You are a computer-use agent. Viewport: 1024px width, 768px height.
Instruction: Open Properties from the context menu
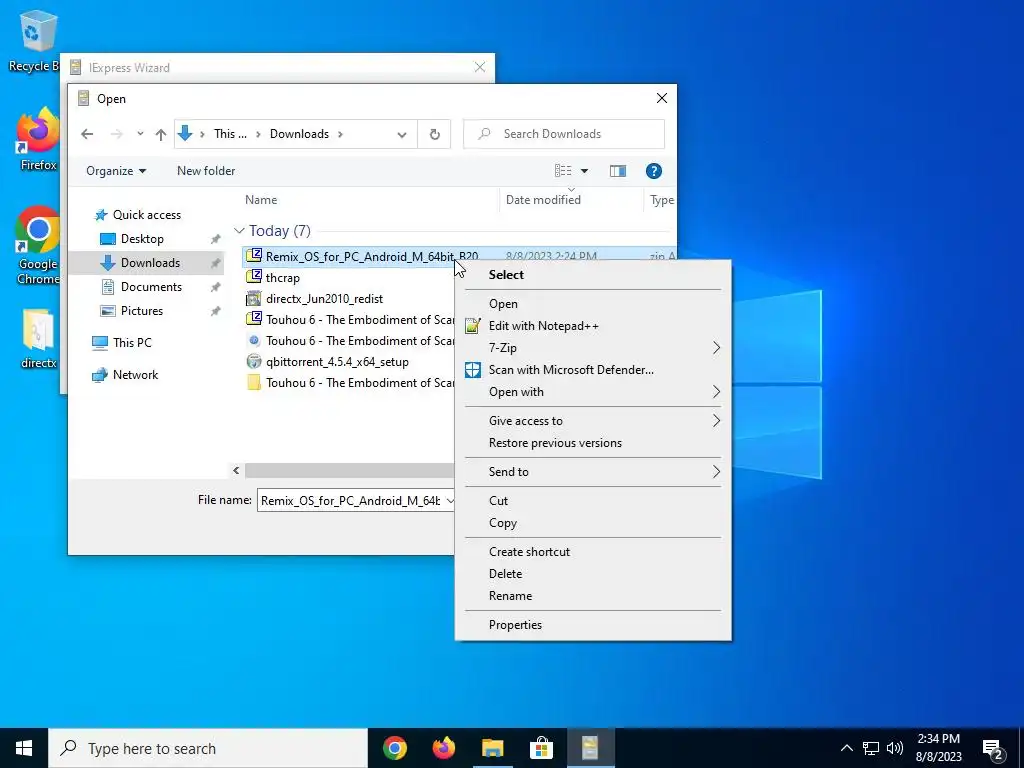[x=593, y=625]
